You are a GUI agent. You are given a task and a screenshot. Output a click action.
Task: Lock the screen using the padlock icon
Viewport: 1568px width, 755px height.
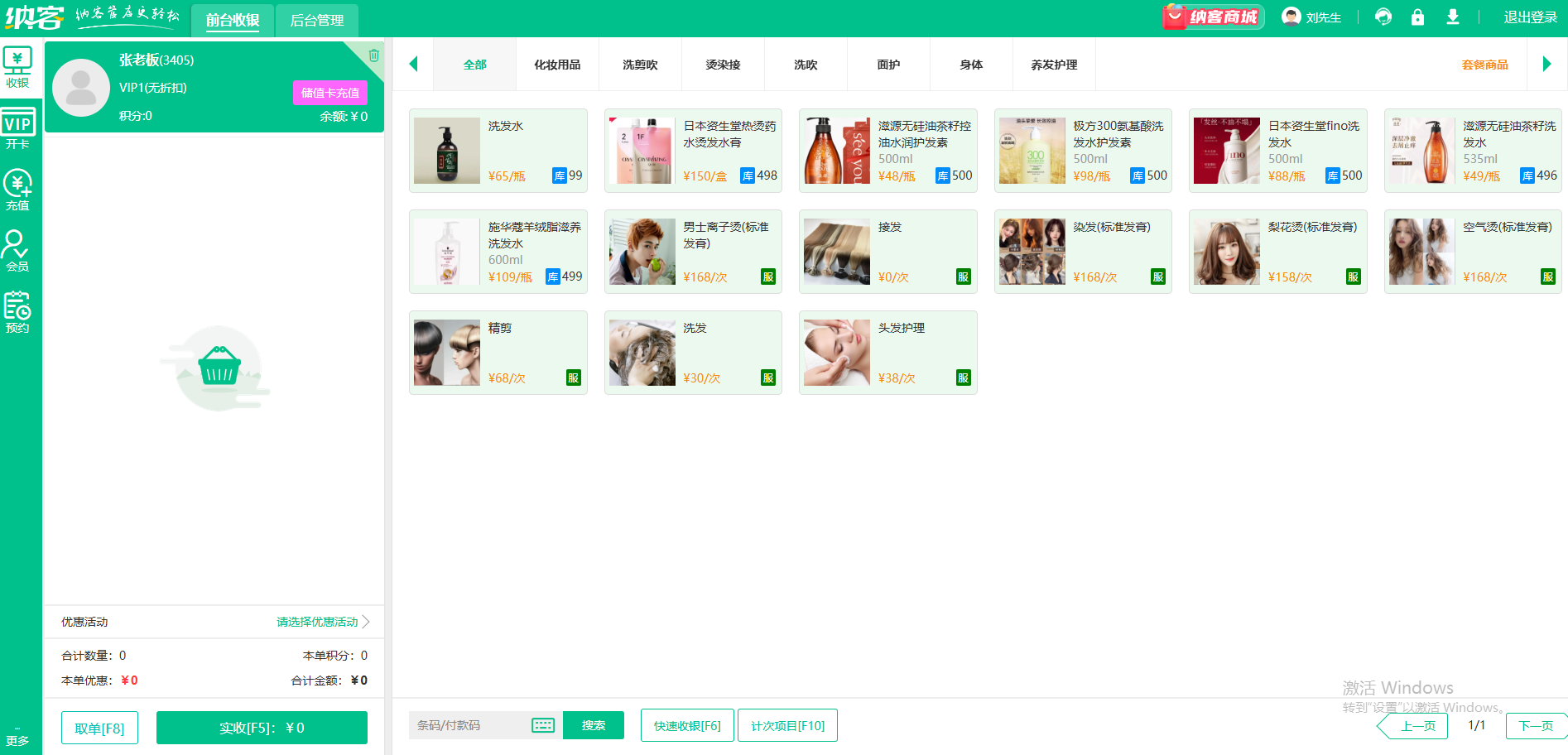(x=1417, y=17)
